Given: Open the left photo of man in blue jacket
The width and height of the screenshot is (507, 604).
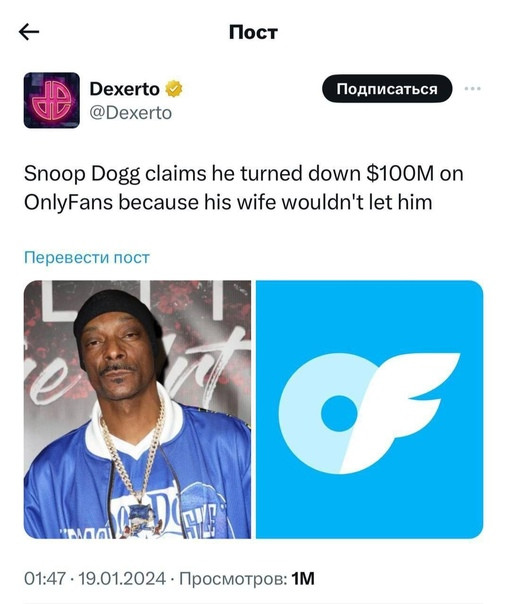Looking at the screenshot, I should point(138,409).
